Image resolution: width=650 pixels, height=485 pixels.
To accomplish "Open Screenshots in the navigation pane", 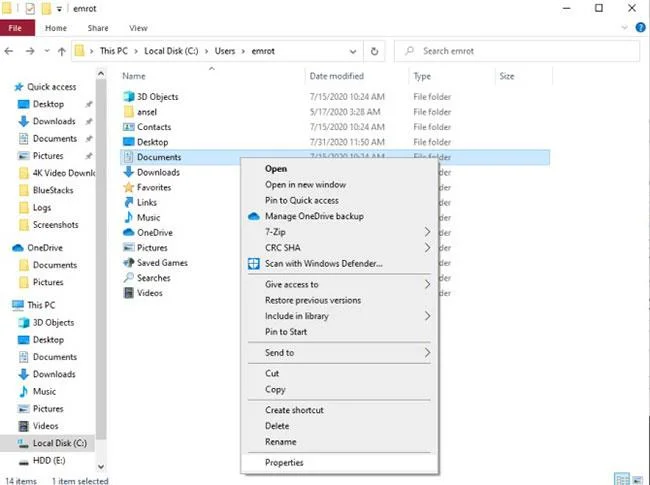I will [56, 225].
